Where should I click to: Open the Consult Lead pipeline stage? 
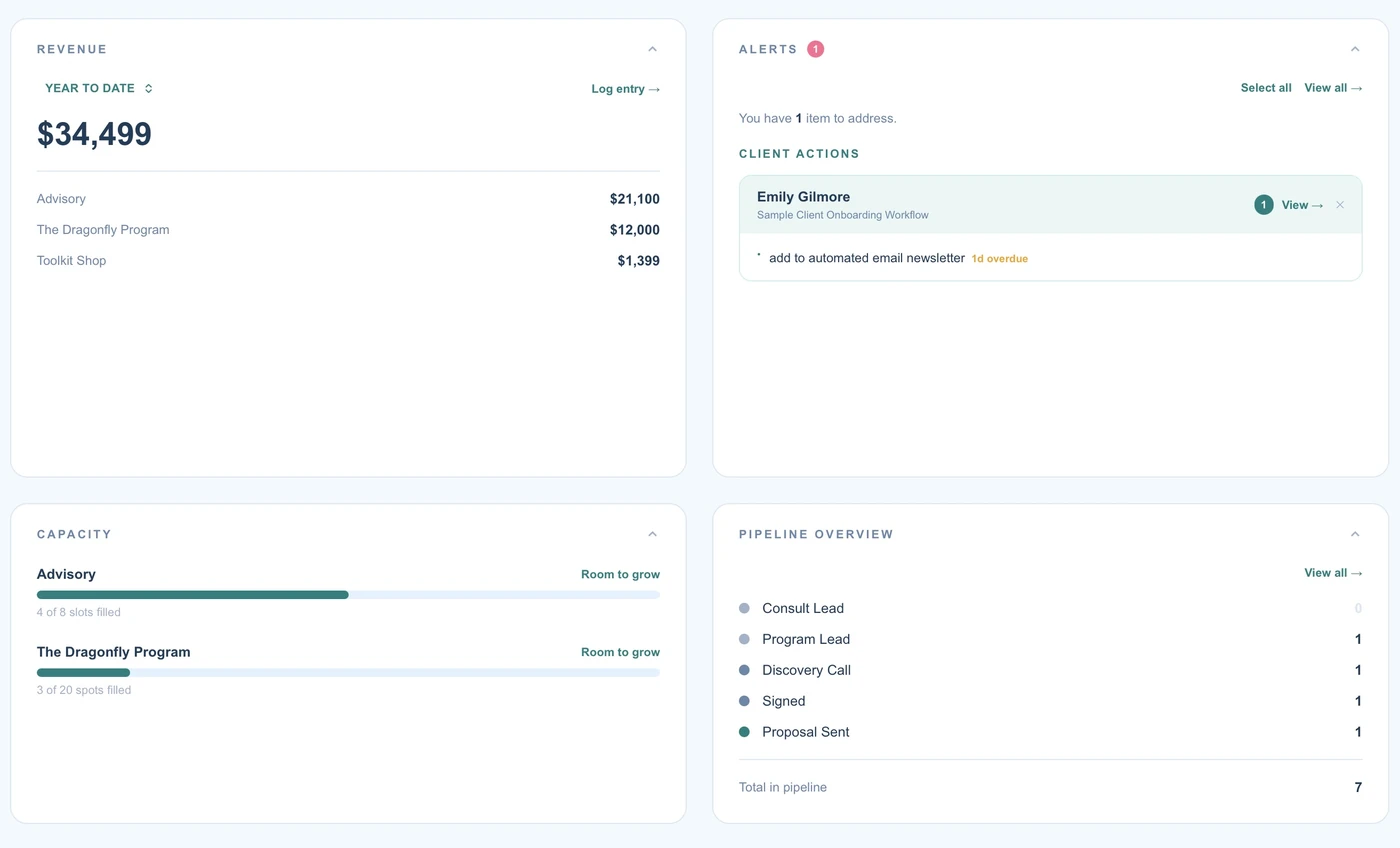1050,608
